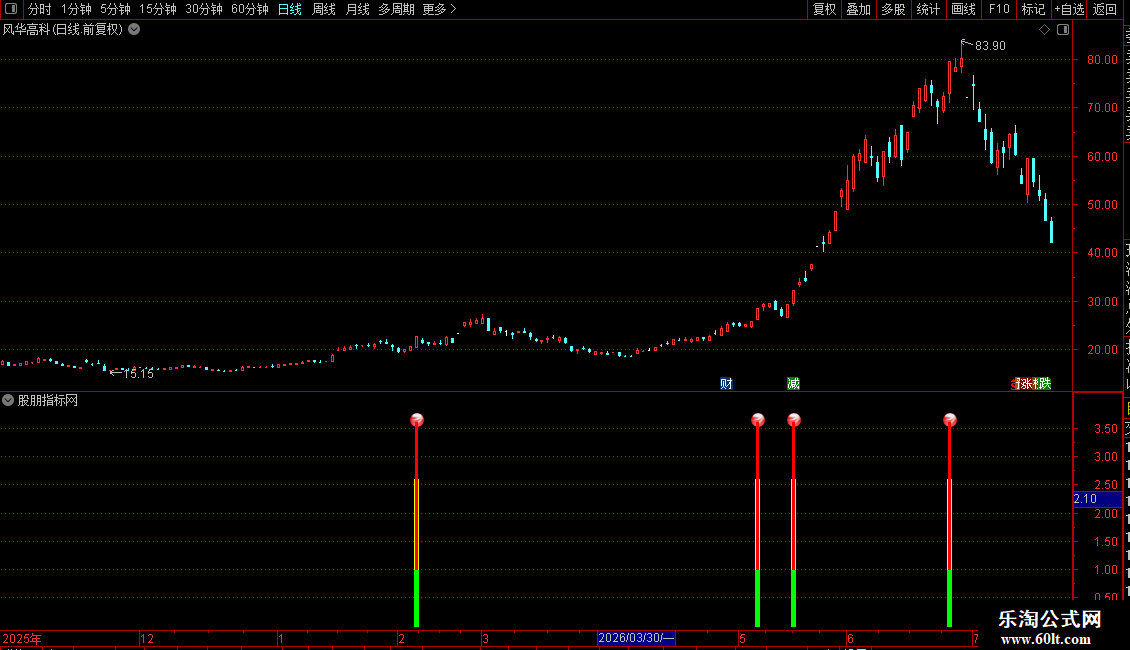Screen dimensions: 1130x650
Task: Click the diamond icon above the chart
Action: [1044, 30]
